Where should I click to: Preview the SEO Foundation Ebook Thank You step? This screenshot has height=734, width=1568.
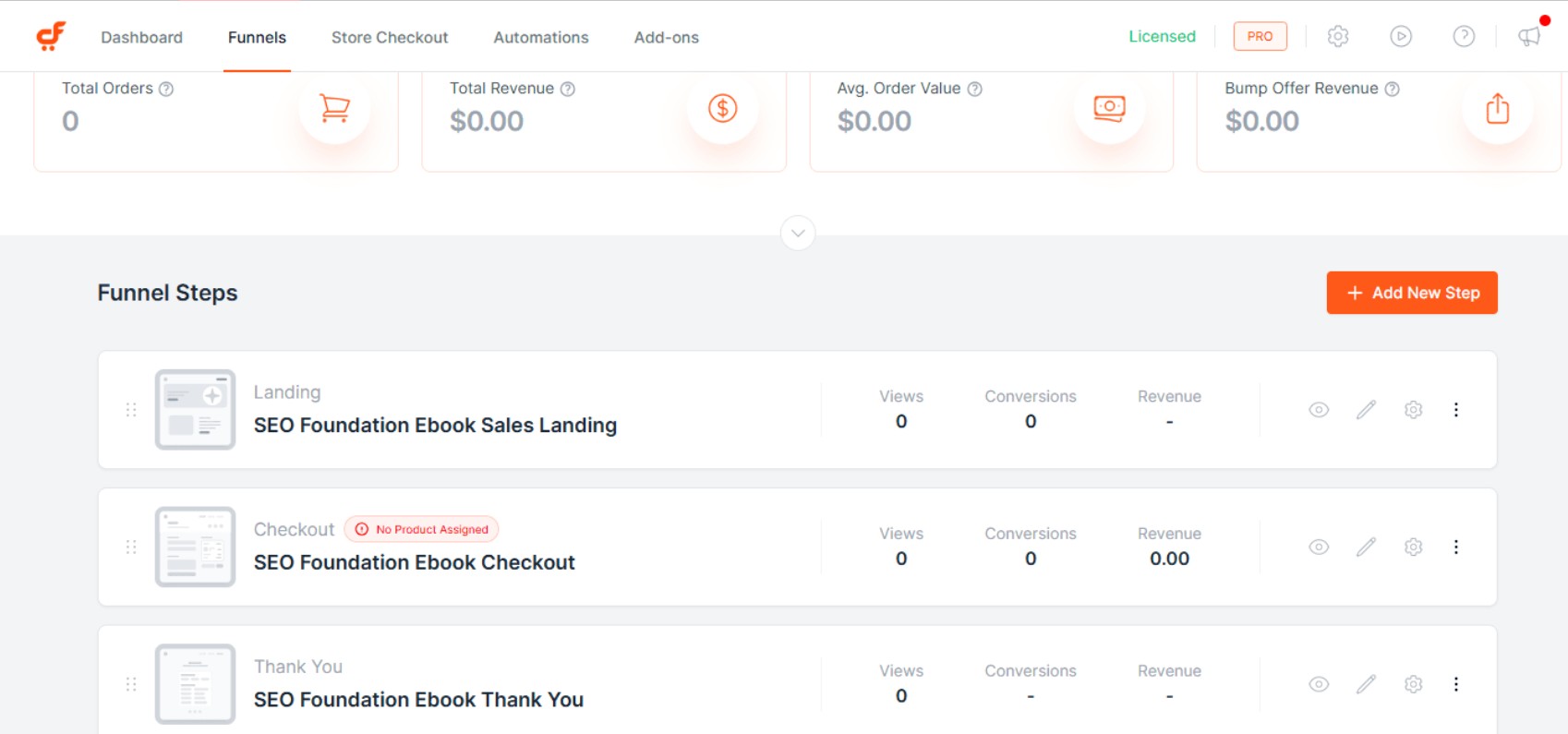[1318, 683]
